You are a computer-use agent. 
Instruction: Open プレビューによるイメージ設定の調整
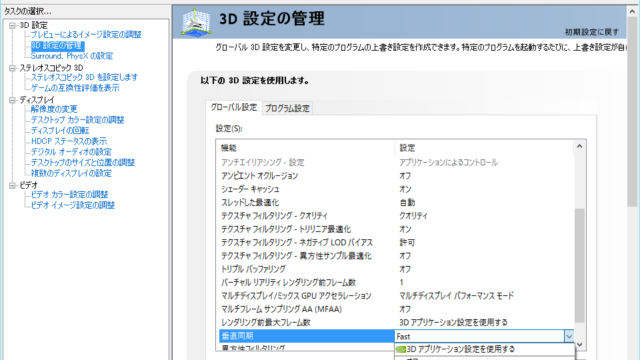pyautogui.click(x=86, y=35)
